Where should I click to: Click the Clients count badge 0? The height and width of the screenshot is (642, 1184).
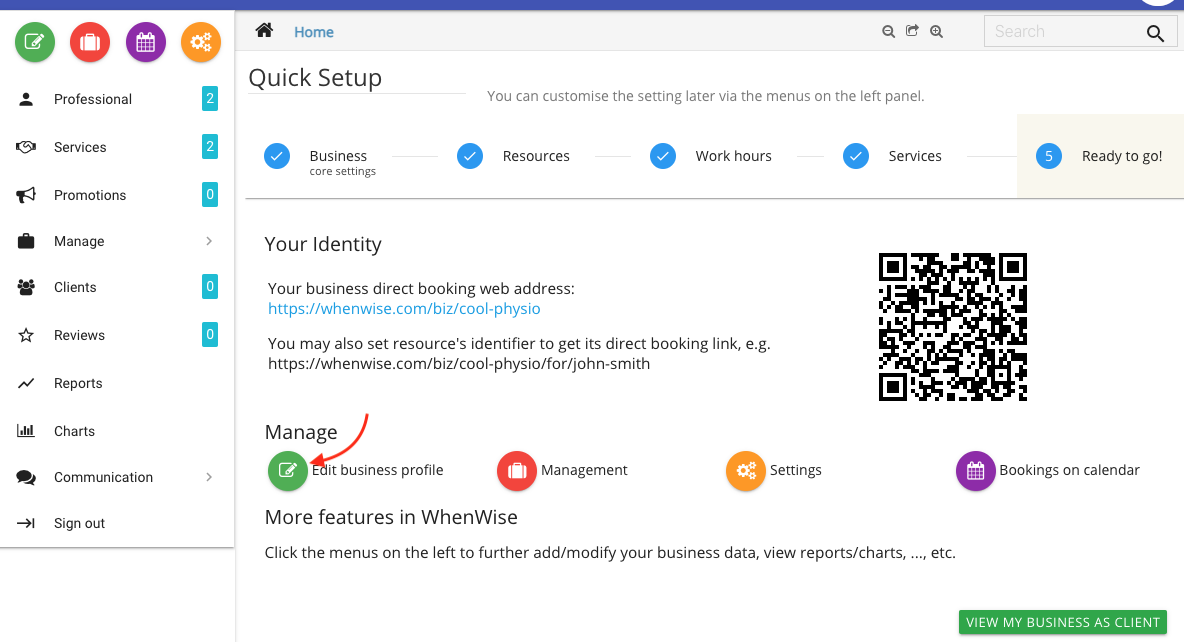210,287
